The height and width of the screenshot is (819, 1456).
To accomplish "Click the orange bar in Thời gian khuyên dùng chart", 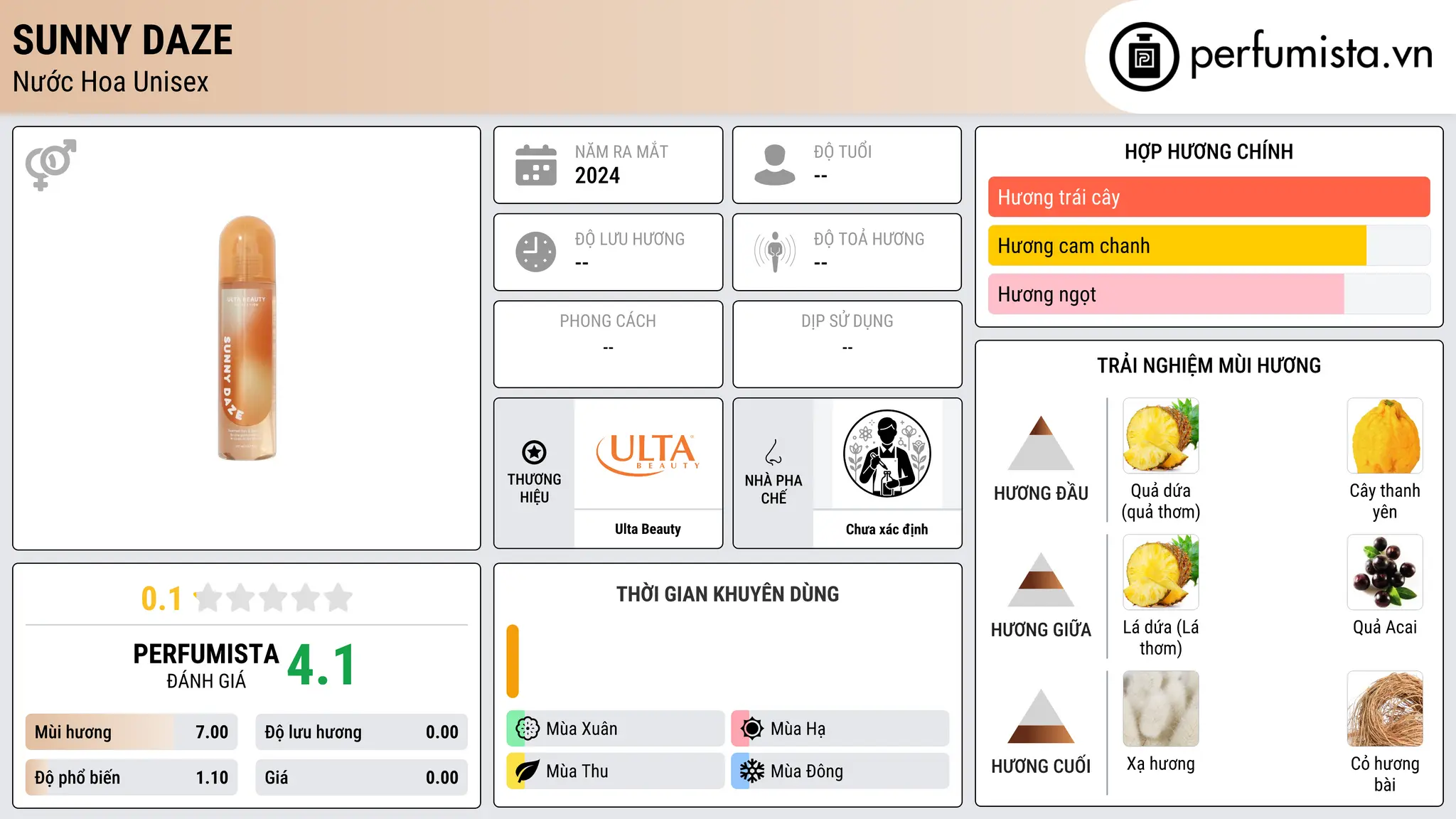I will tap(513, 661).
